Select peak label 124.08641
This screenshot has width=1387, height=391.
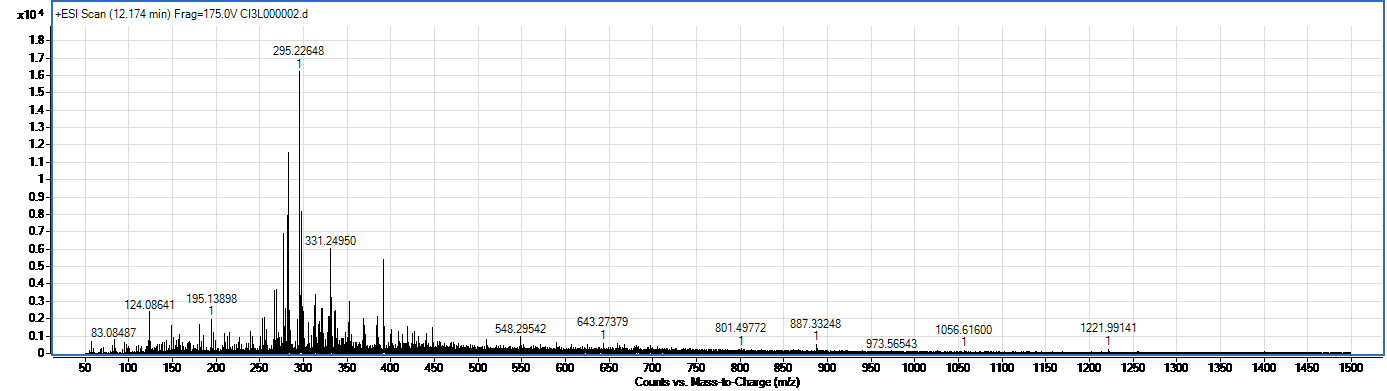(x=149, y=304)
